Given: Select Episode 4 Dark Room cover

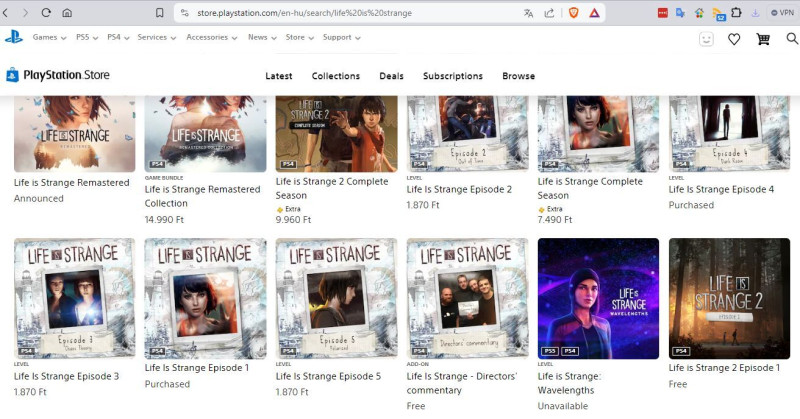Looking at the screenshot, I should pos(730,134).
